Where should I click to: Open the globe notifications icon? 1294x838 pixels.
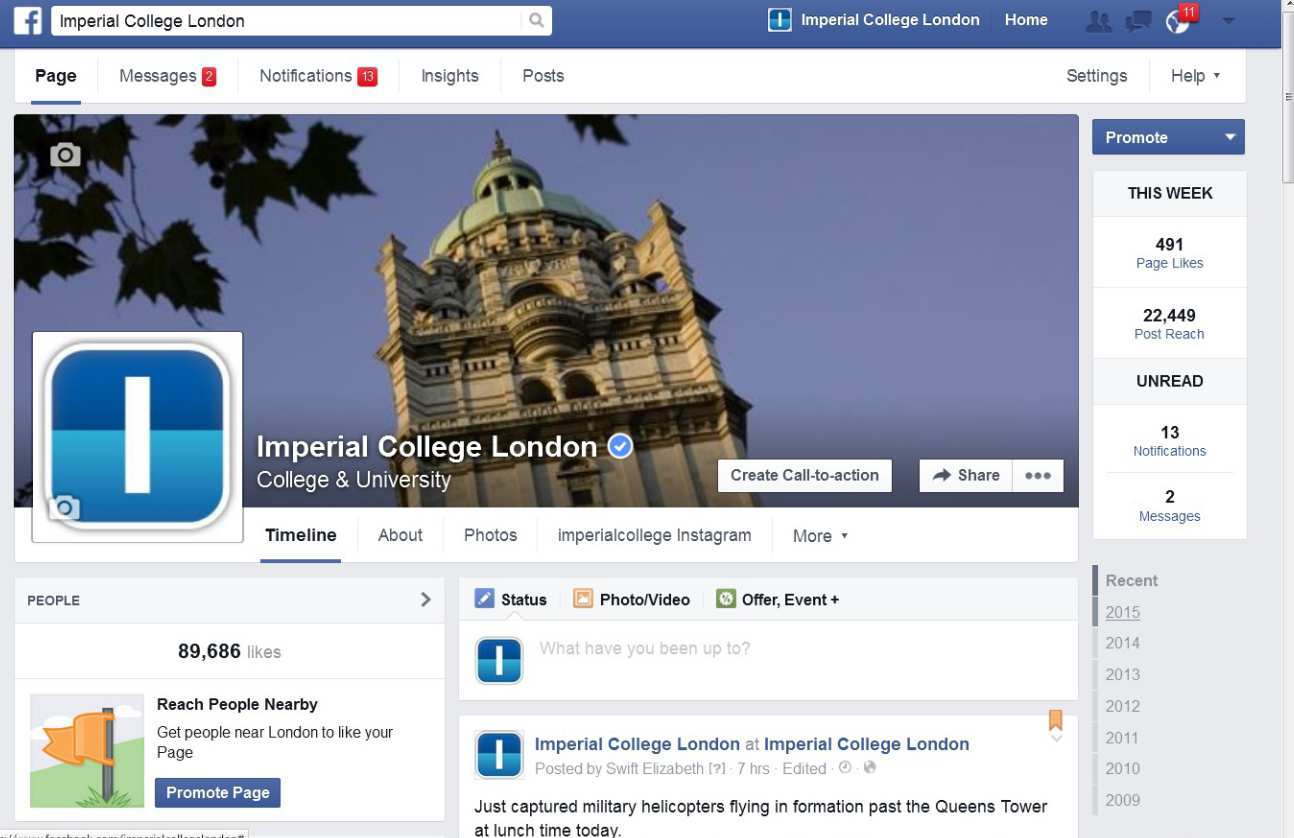tap(1178, 21)
